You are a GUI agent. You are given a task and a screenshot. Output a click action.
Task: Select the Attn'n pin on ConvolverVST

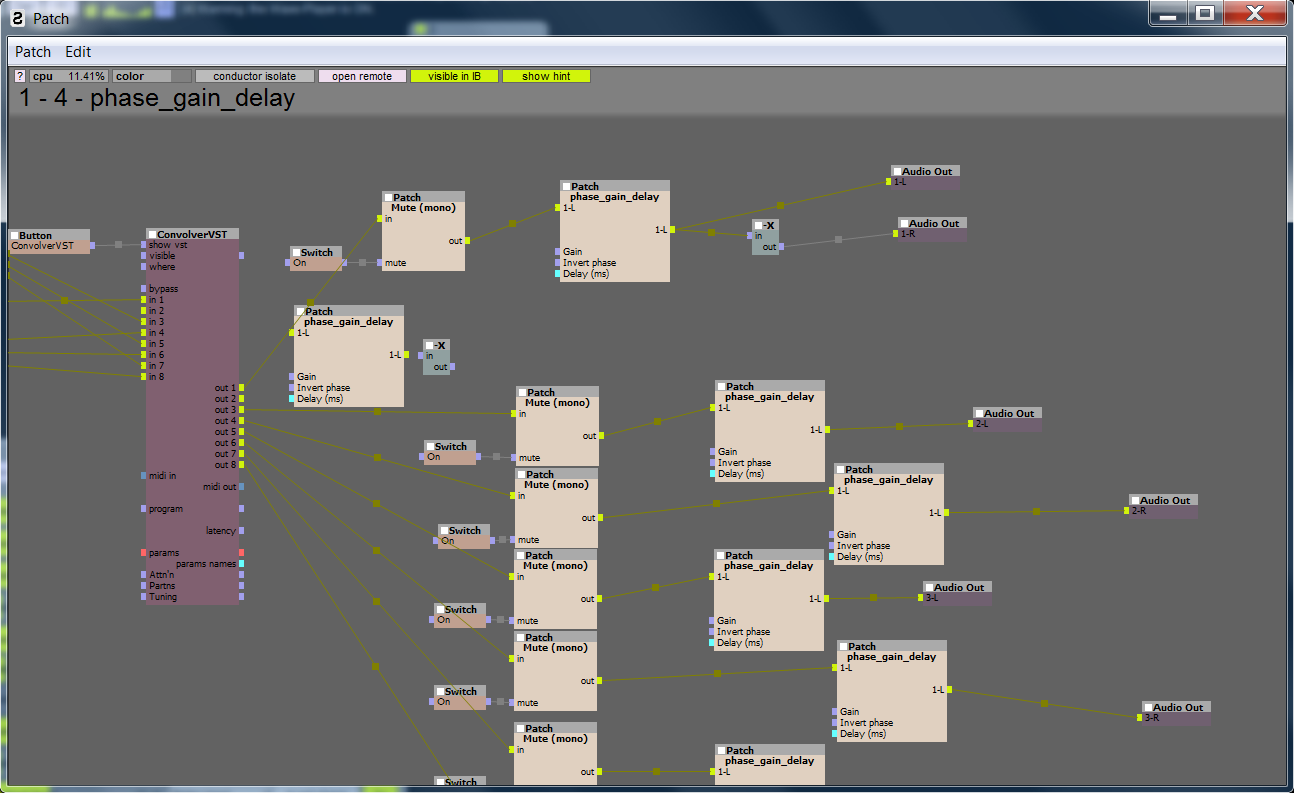(143, 575)
